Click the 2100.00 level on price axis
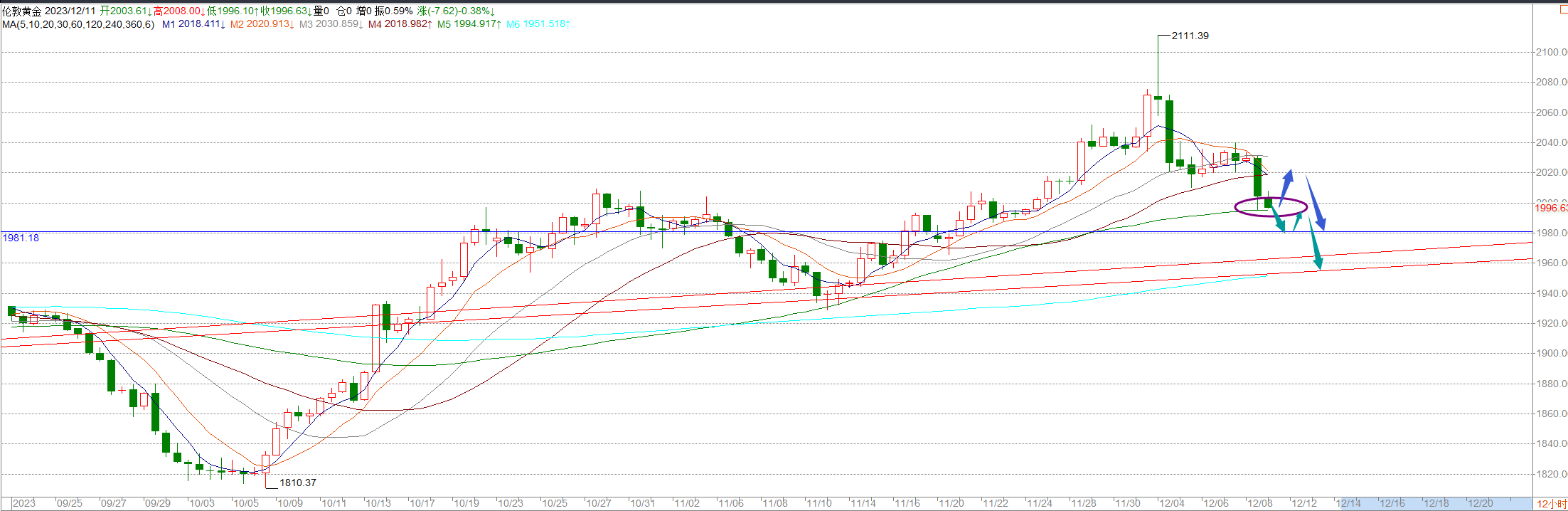The height and width of the screenshot is (511, 1568). coord(1550,52)
